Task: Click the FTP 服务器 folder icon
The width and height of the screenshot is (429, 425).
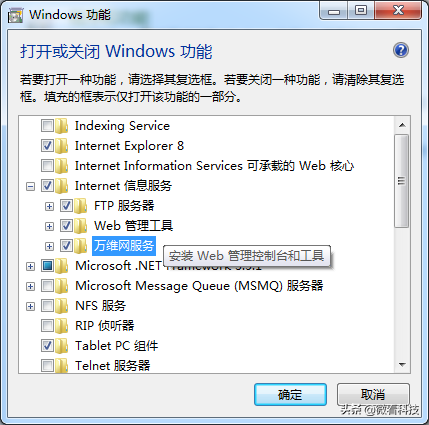Action: tap(81, 206)
